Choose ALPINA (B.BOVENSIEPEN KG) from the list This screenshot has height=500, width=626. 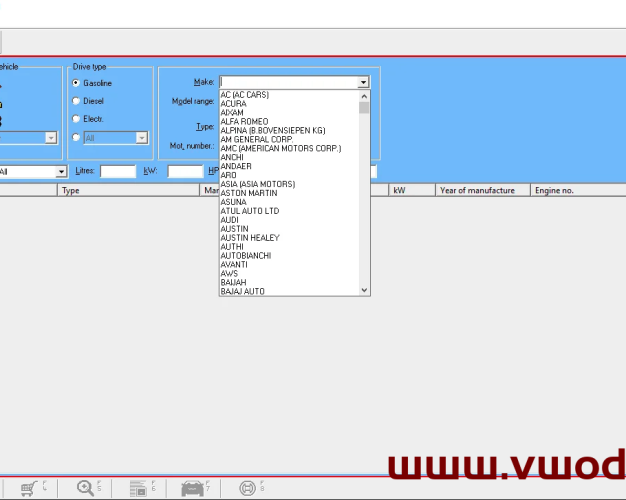coord(289,130)
